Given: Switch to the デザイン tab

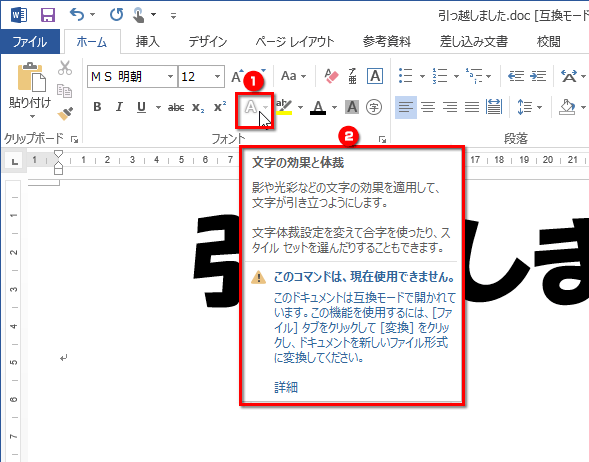Looking at the screenshot, I should [208, 41].
